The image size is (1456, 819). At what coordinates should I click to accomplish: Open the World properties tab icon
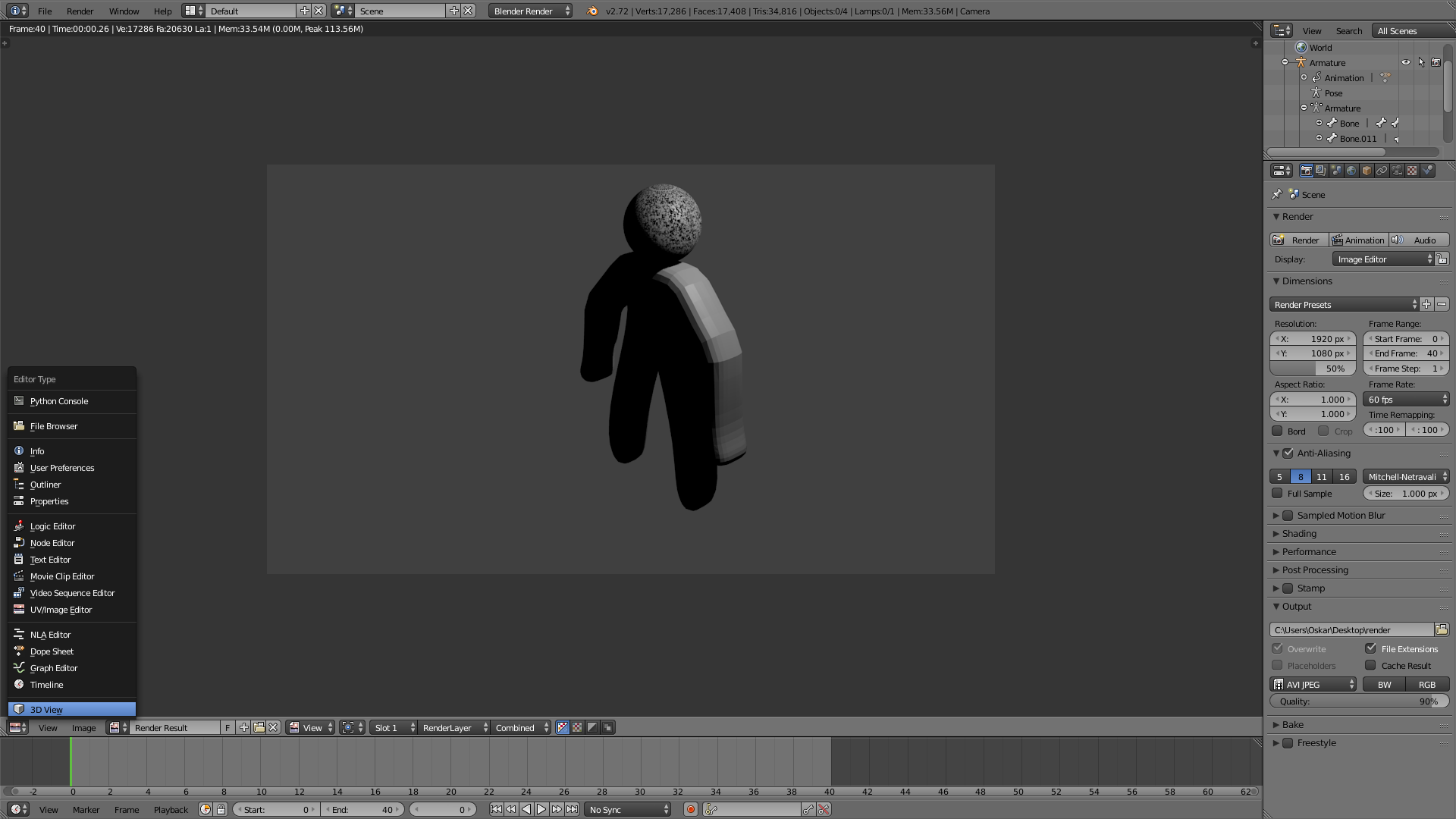1351,171
